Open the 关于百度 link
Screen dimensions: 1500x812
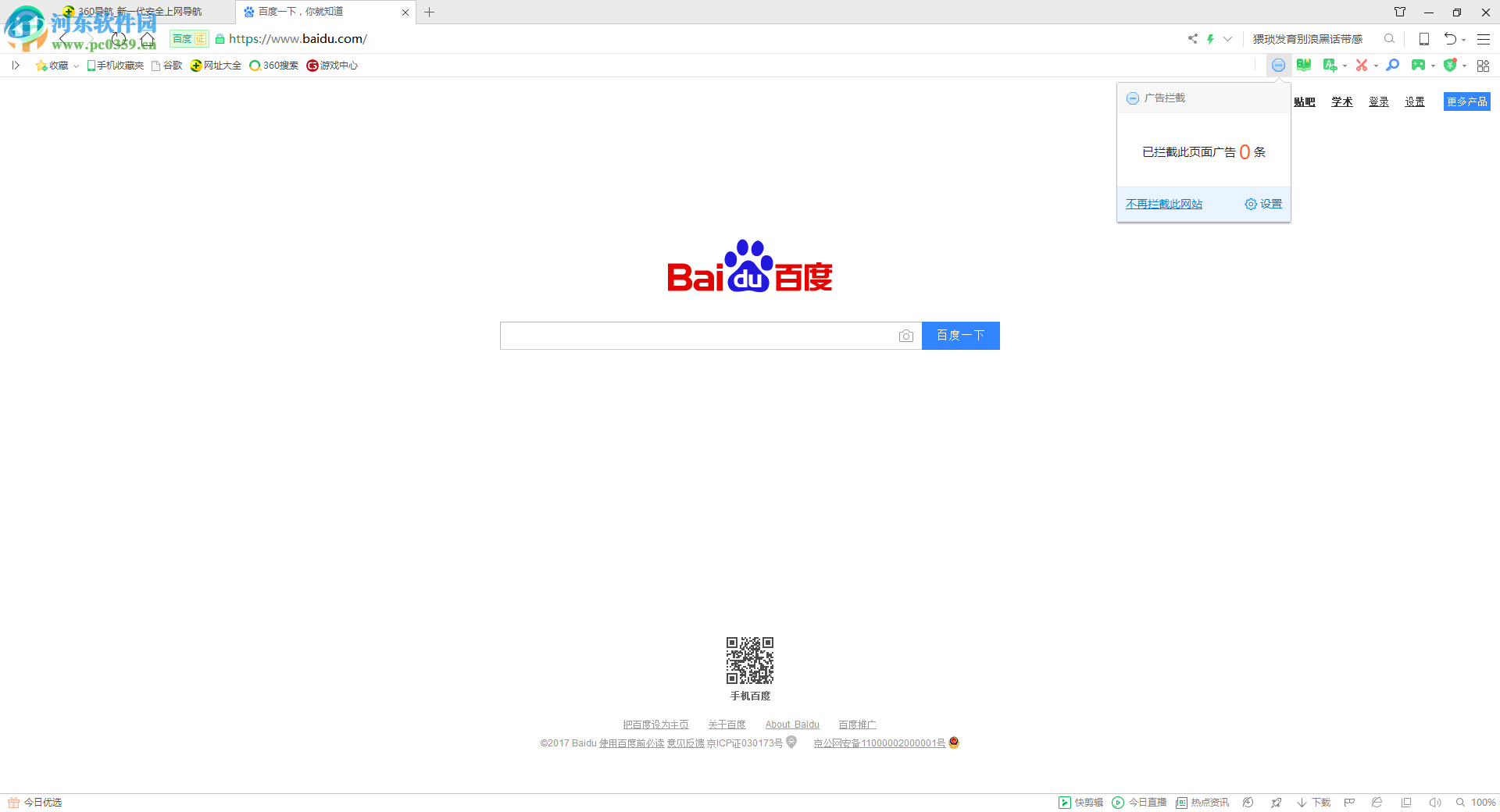click(x=726, y=724)
